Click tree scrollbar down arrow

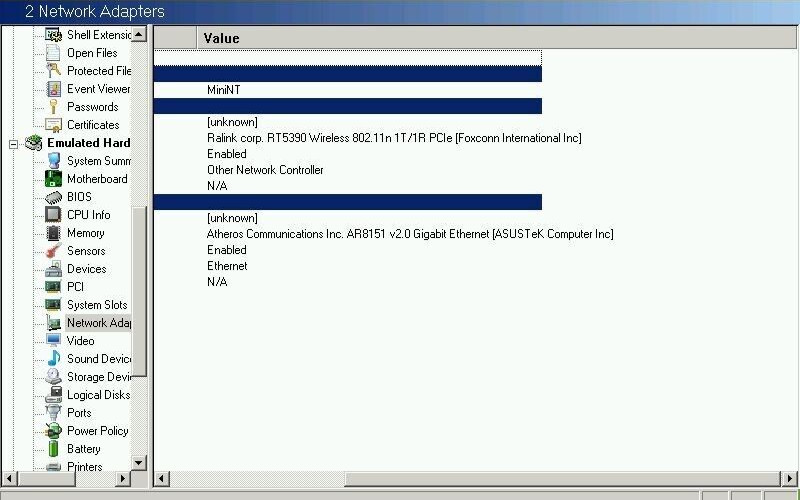(x=139, y=463)
